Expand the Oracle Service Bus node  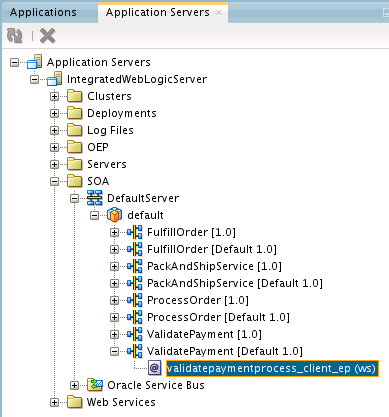(x=74, y=385)
